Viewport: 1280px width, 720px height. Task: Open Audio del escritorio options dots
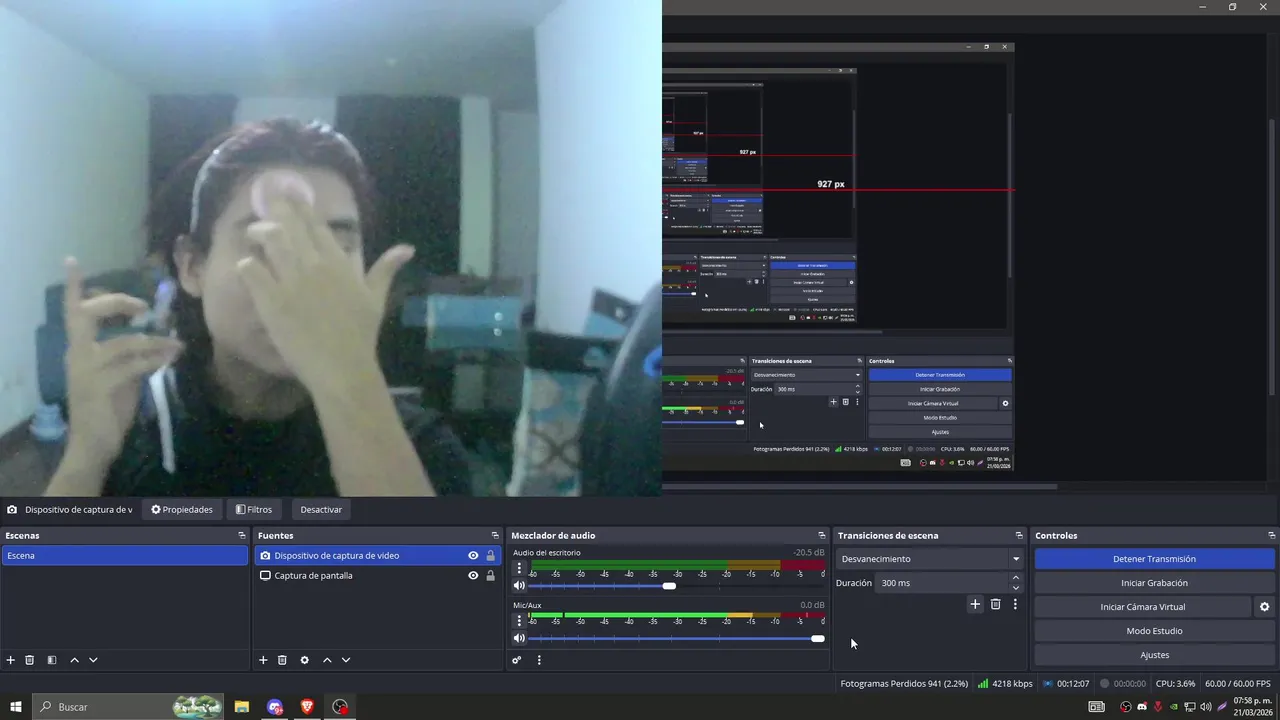coord(518,568)
